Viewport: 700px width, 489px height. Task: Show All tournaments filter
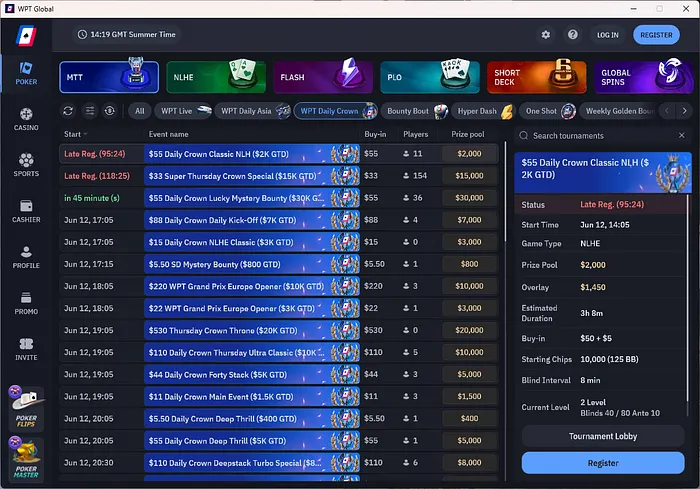click(x=140, y=111)
